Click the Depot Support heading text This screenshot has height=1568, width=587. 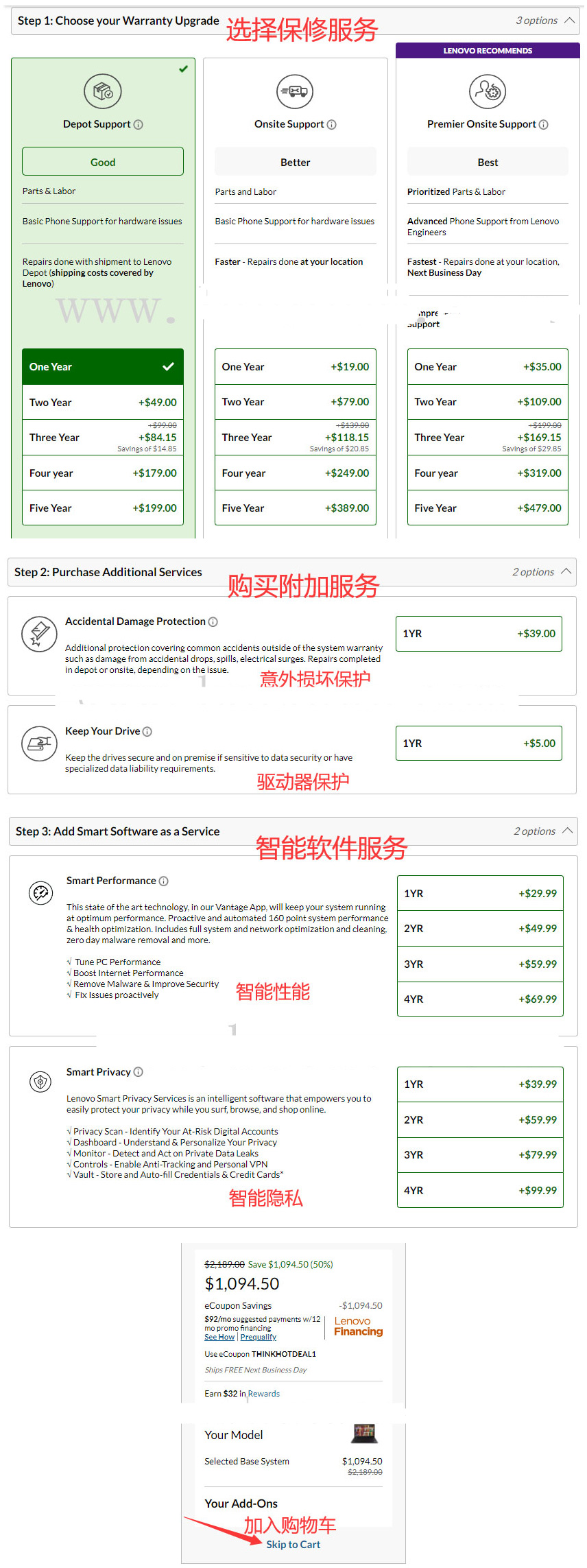tap(97, 124)
